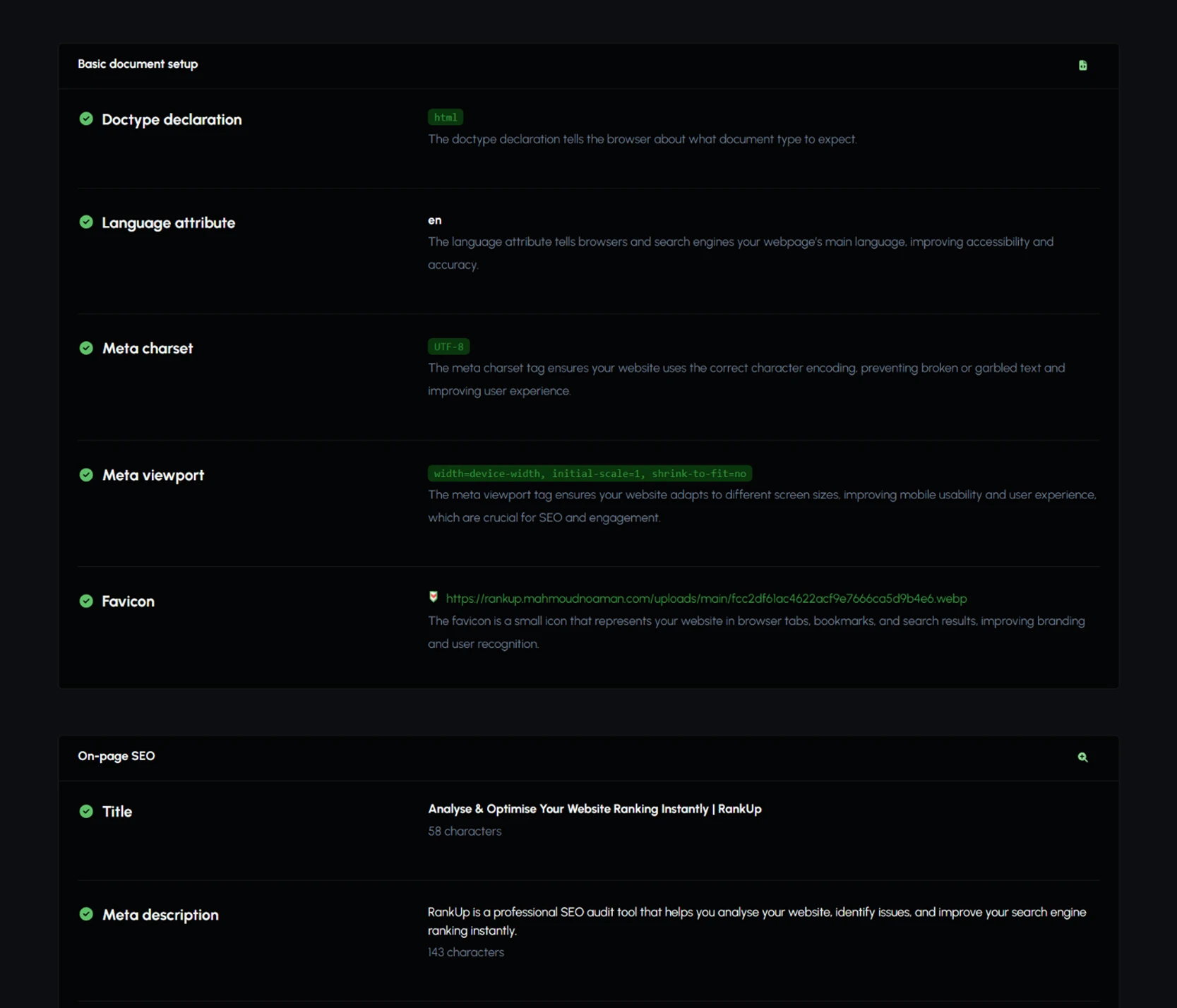
Task: Click the green check beside Meta description
Action: click(86, 914)
